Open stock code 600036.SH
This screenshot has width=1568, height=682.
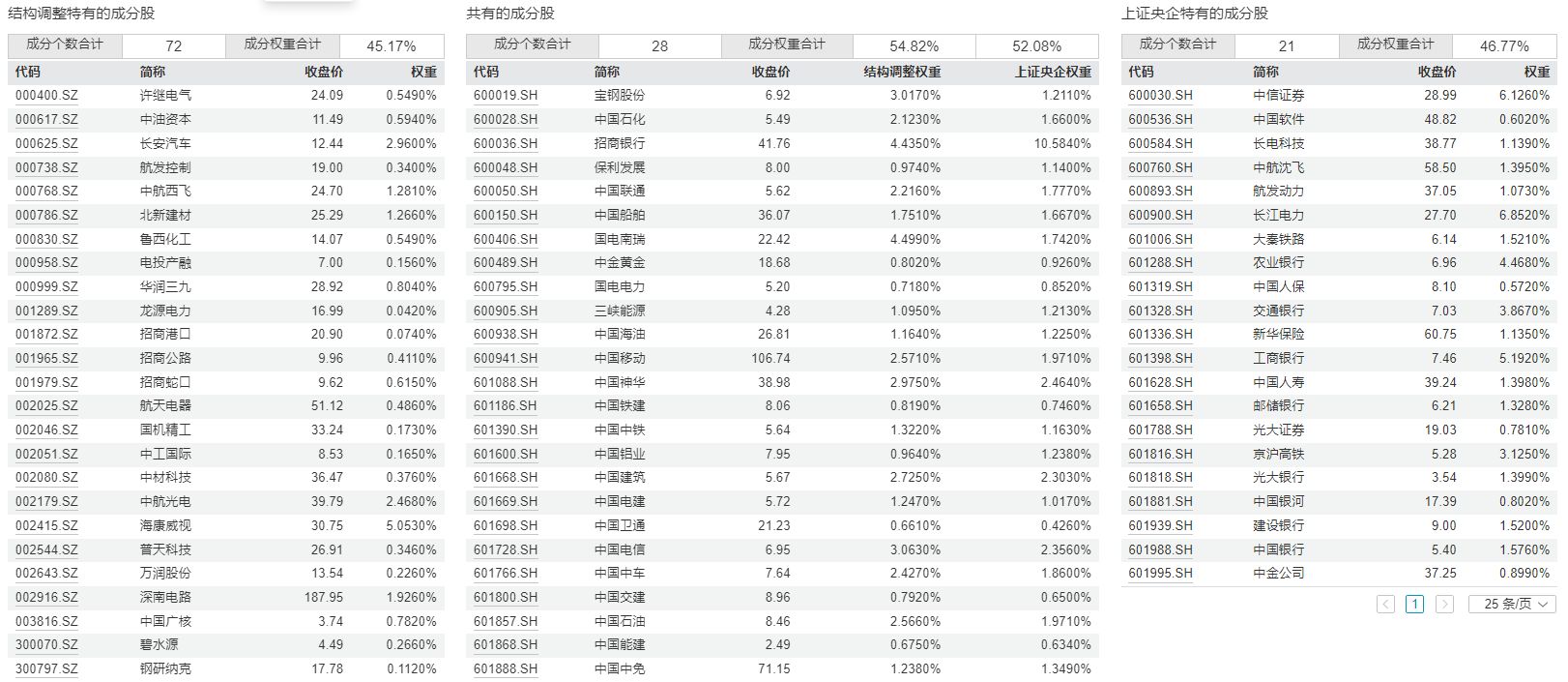[506, 143]
